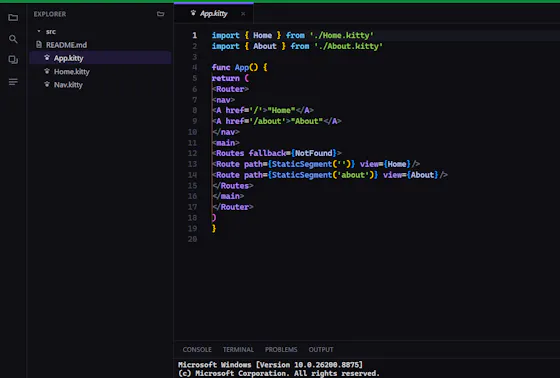The height and width of the screenshot is (378, 560).
Task: Open Home.kitty from the file tree
Action: coord(71,71)
